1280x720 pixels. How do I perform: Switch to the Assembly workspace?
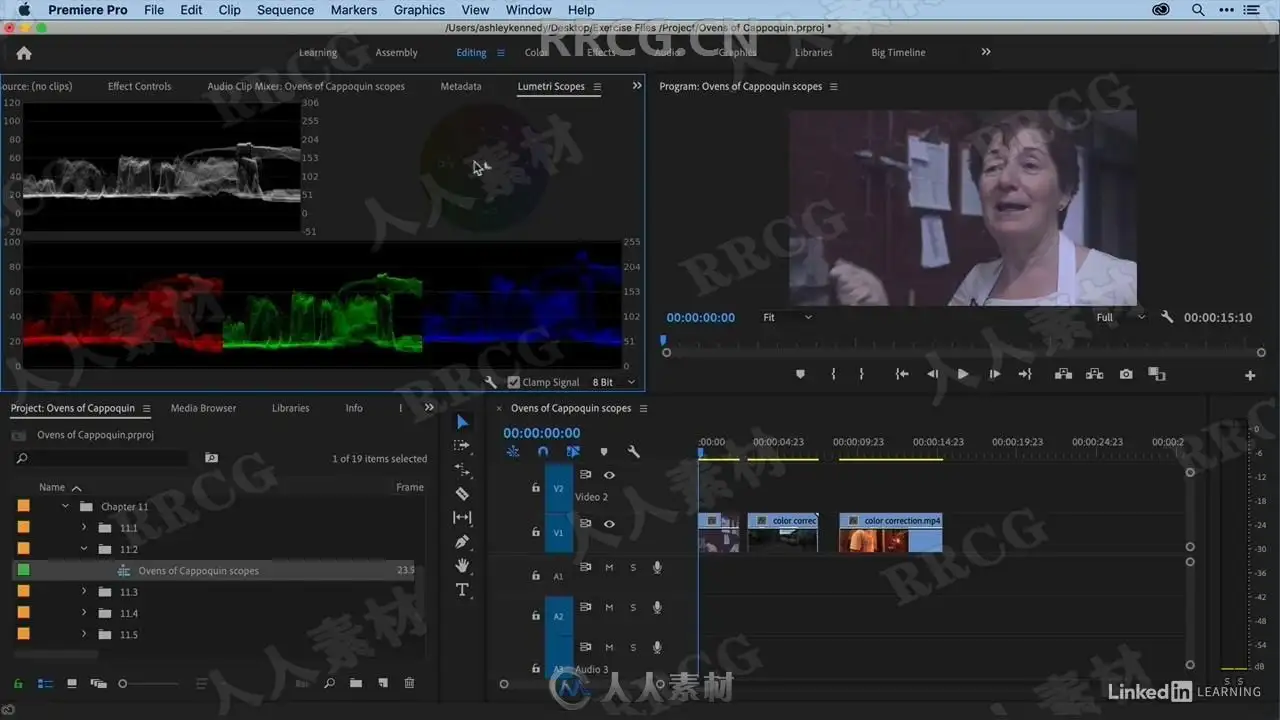(x=396, y=53)
